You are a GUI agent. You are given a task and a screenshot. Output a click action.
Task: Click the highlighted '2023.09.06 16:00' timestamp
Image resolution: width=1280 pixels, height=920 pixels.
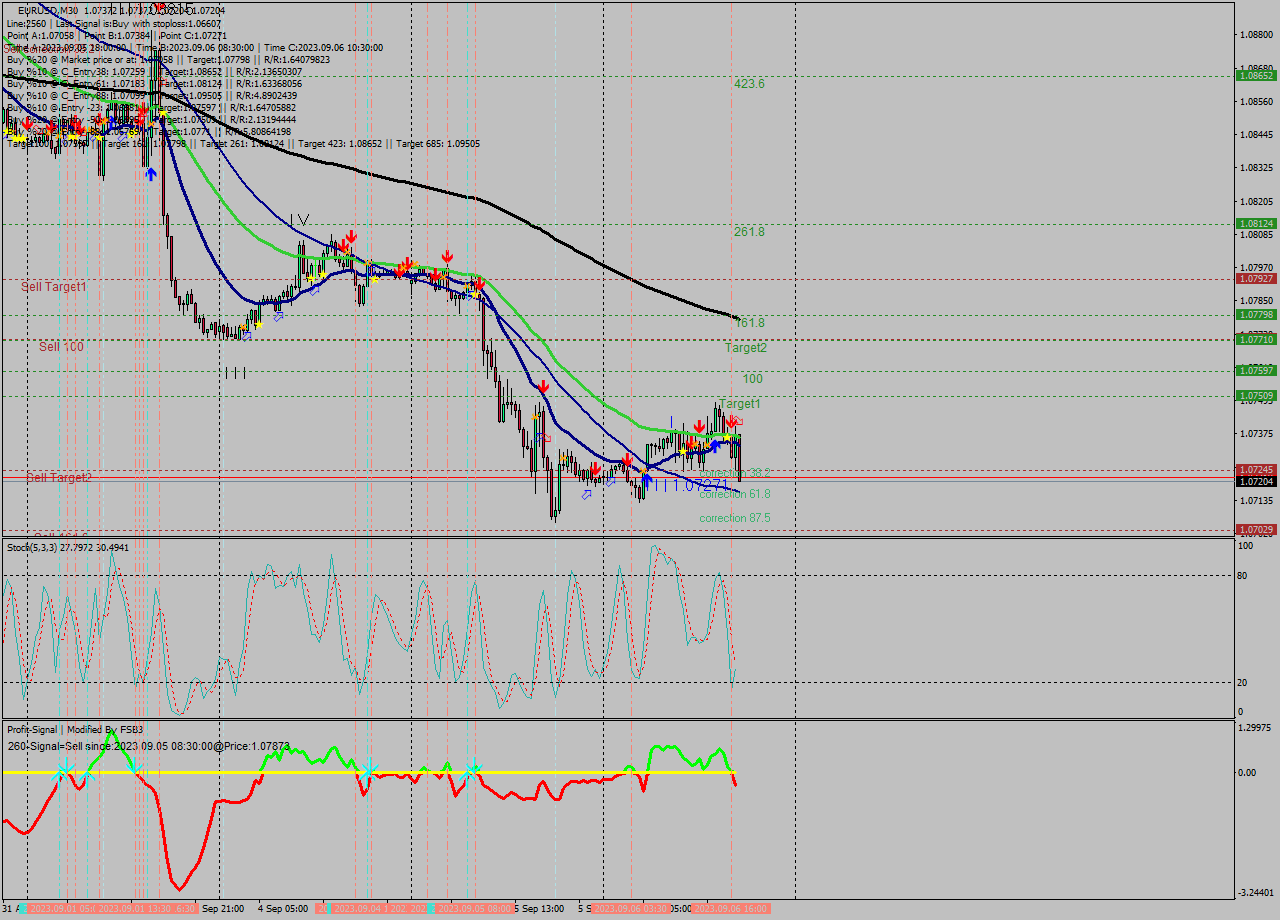pos(728,910)
